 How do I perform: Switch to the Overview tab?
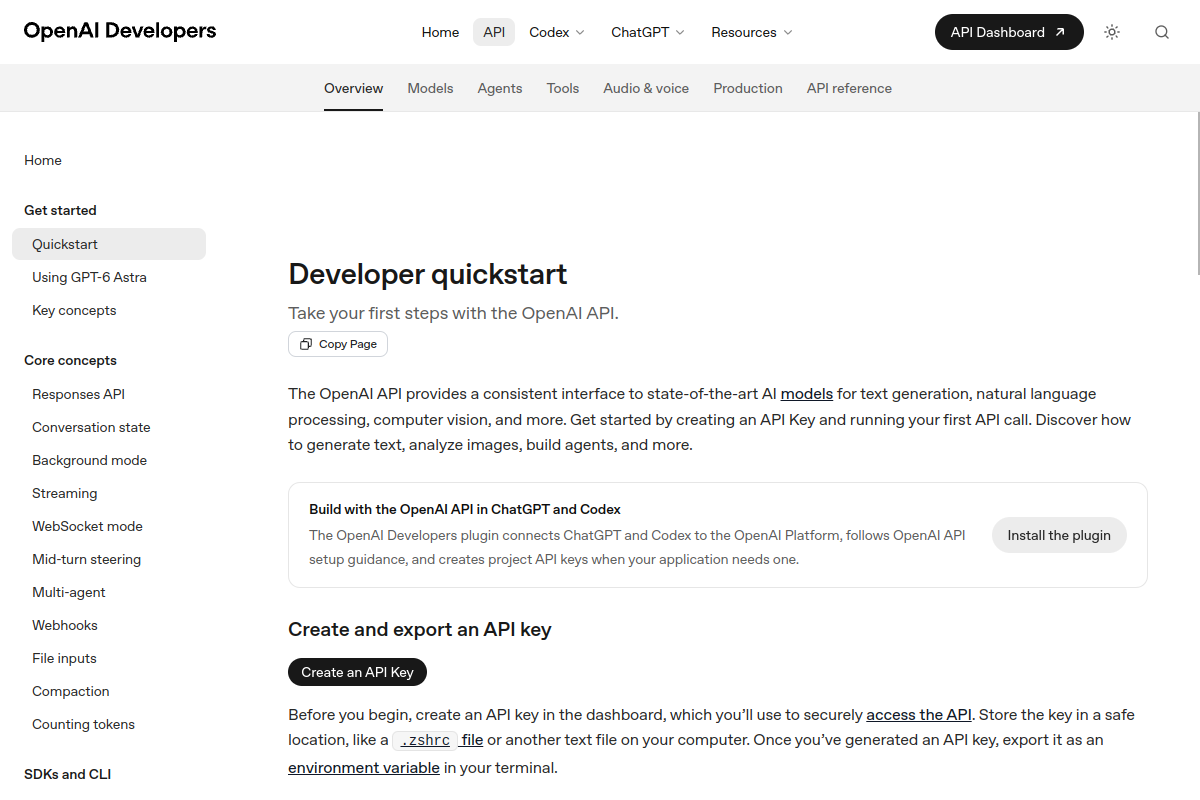tap(353, 88)
